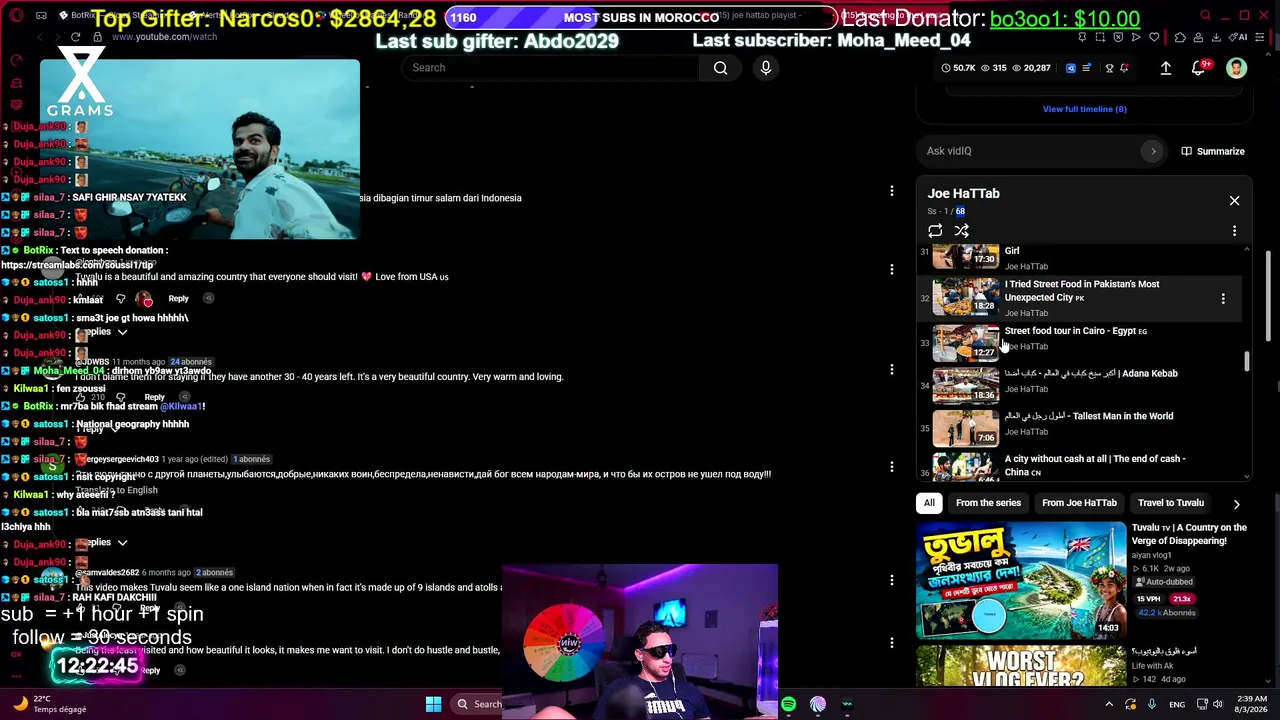Click the taskbar microphone tray icon
Viewport: 1280px width, 720px height.
click(1152, 704)
